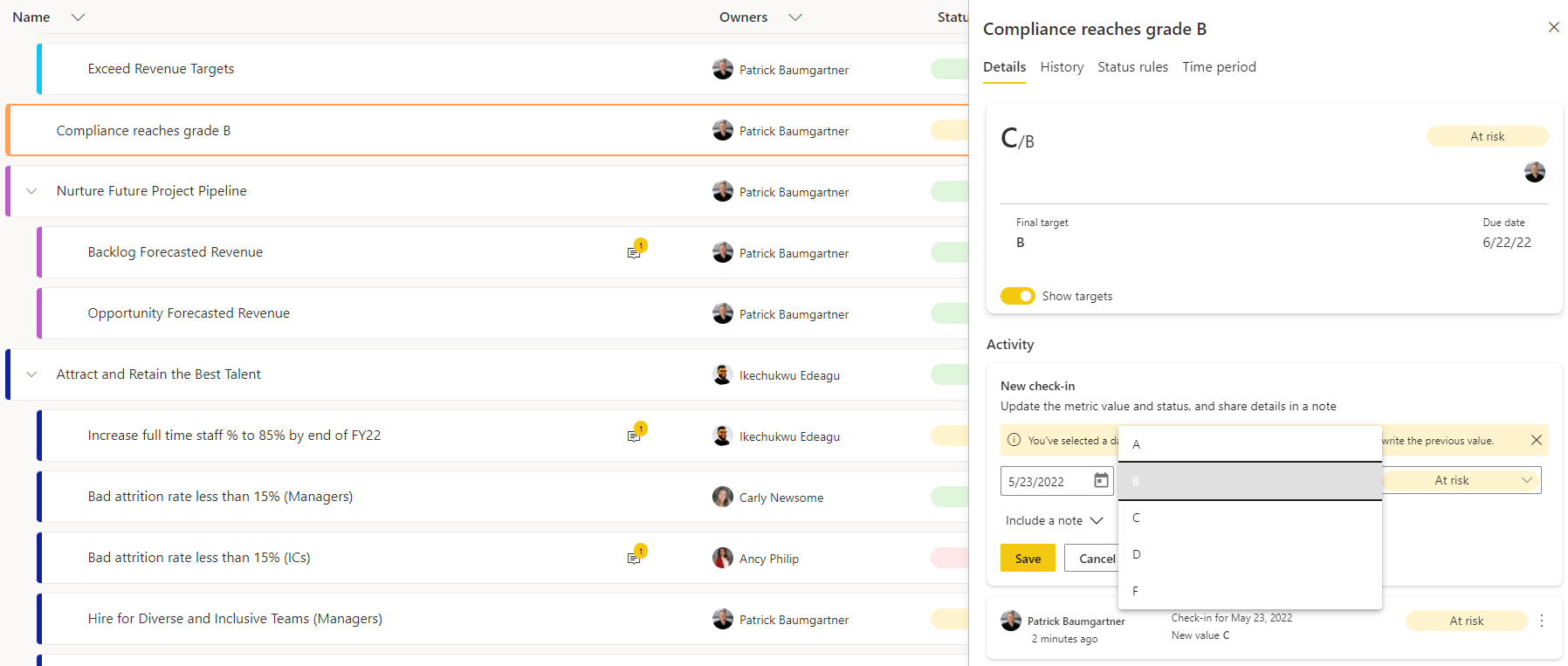Cancel the new check-in

1091,559
